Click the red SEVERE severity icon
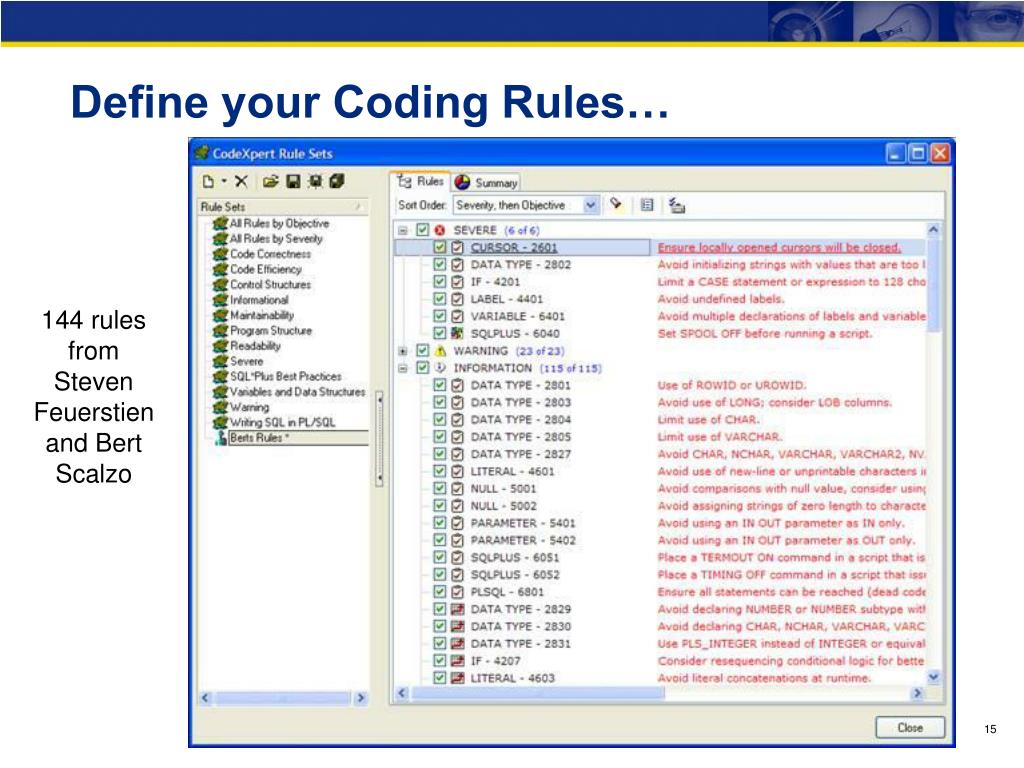The image size is (1024, 768). 440,230
